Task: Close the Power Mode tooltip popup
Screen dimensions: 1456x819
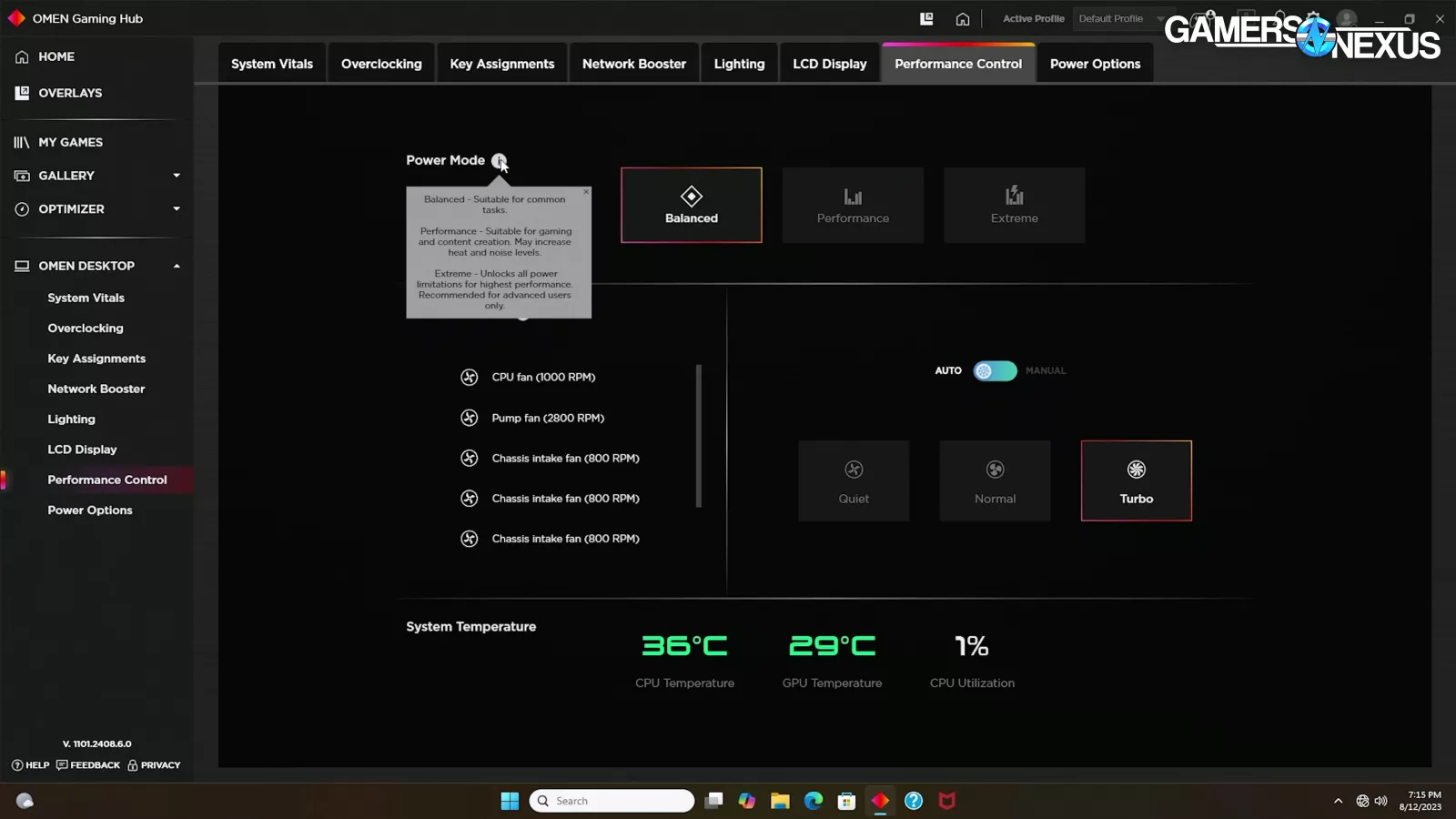Action: [586, 192]
